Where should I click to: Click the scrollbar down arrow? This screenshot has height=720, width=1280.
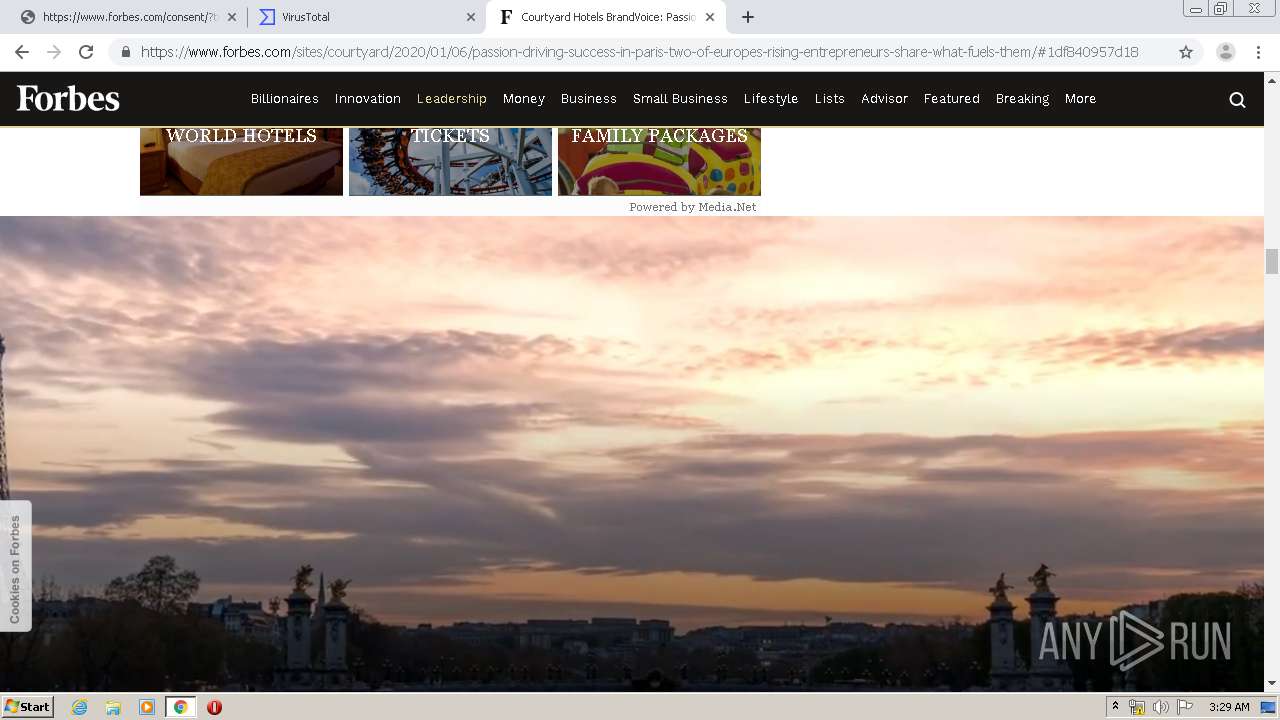tap(1272, 684)
